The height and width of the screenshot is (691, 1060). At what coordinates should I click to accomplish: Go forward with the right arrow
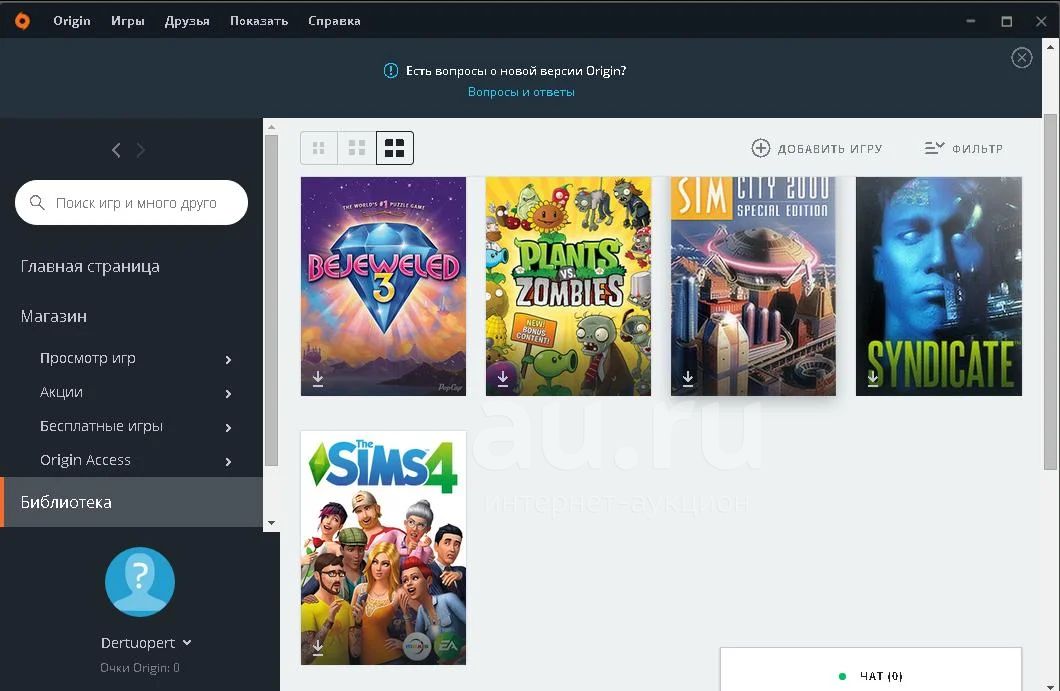(x=141, y=150)
